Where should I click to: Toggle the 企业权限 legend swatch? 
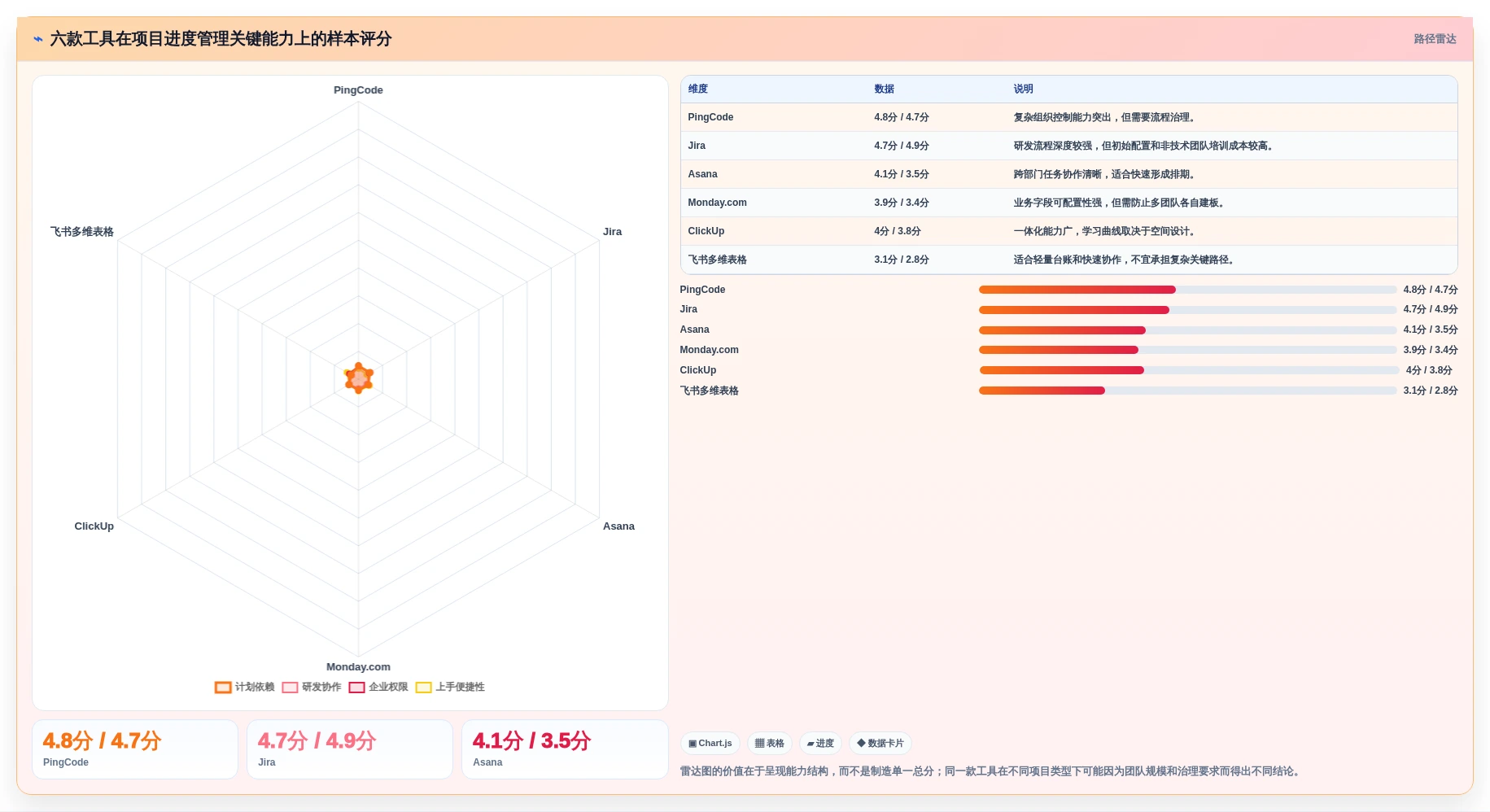tap(356, 688)
